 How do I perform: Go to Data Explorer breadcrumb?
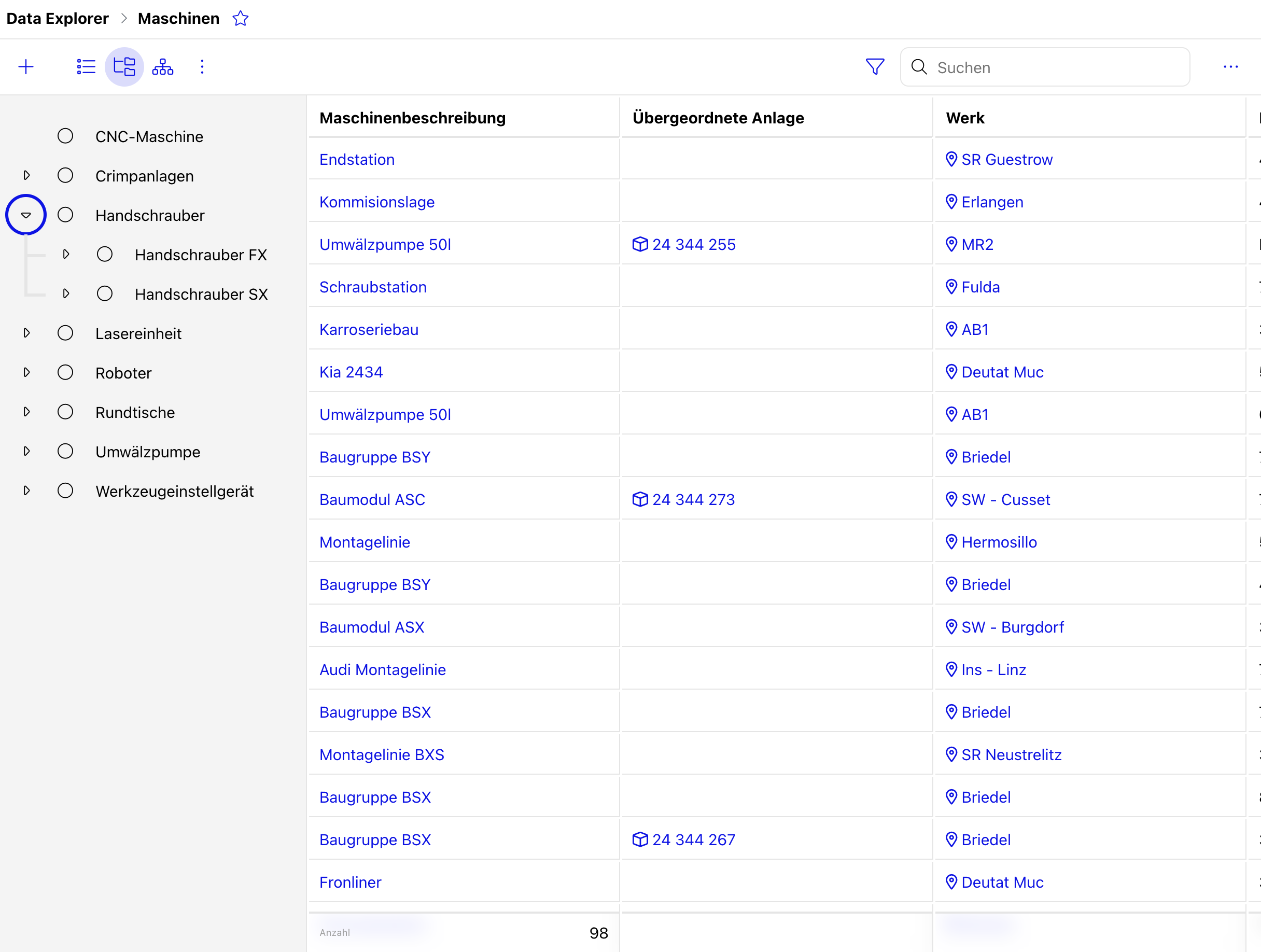[57, 19]
